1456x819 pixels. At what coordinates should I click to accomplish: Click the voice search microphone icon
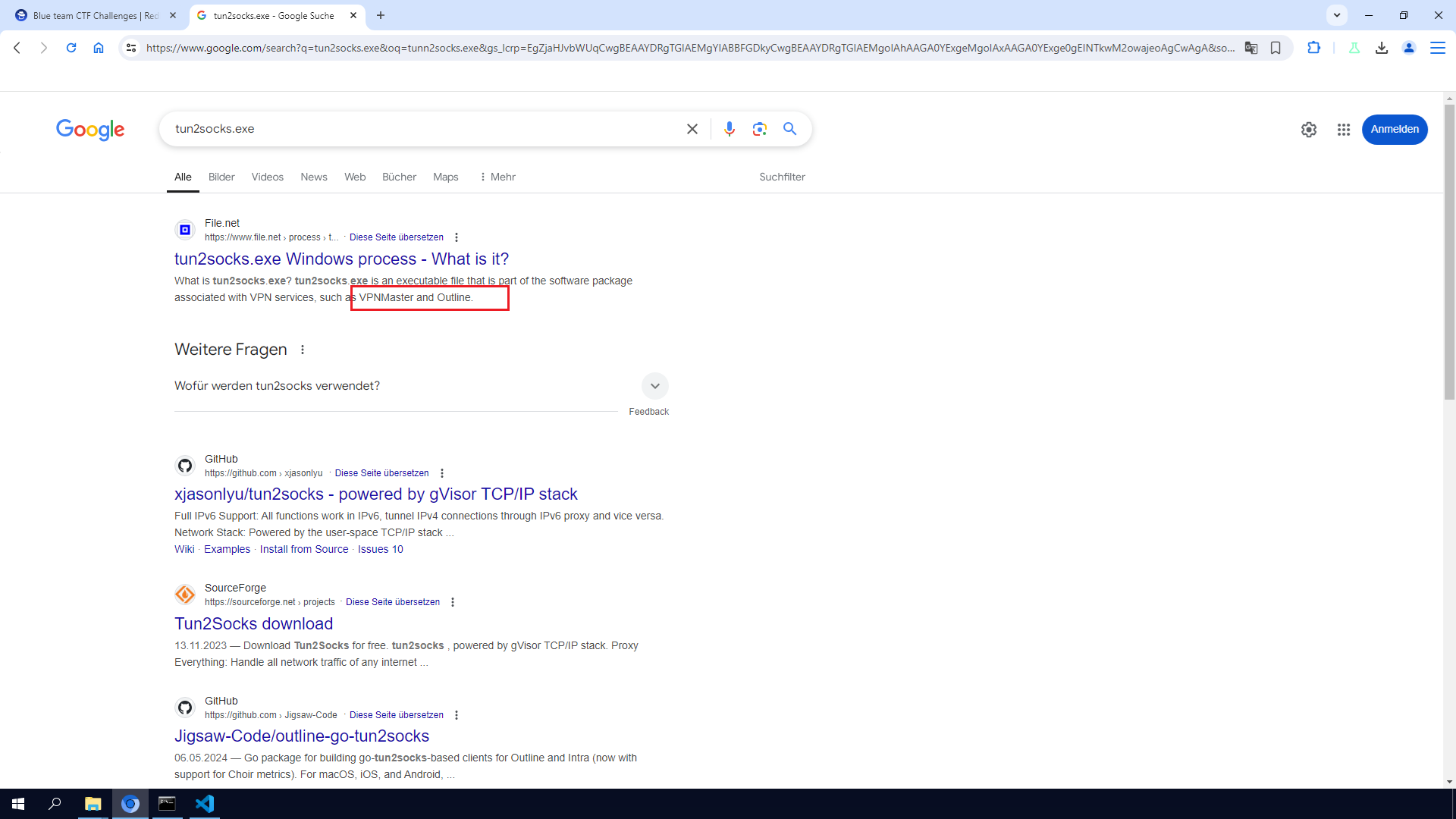pos(729,129)
